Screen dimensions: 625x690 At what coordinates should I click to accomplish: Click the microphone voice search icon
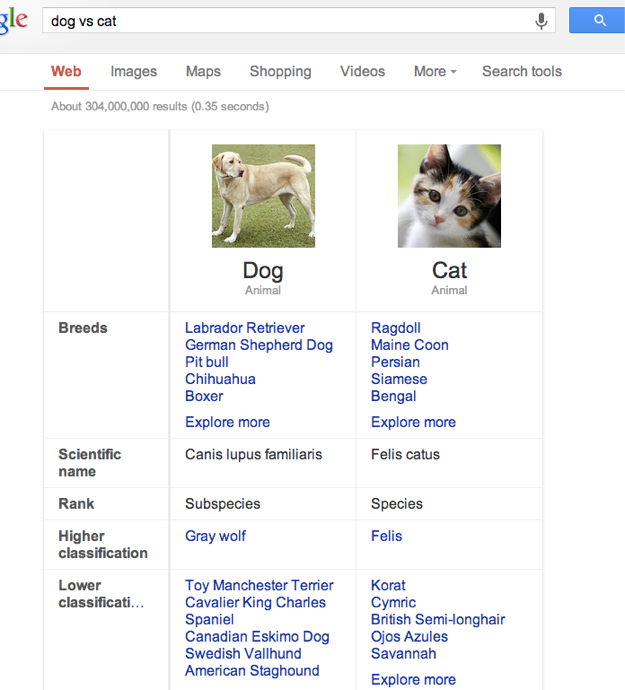pos(541,21)
